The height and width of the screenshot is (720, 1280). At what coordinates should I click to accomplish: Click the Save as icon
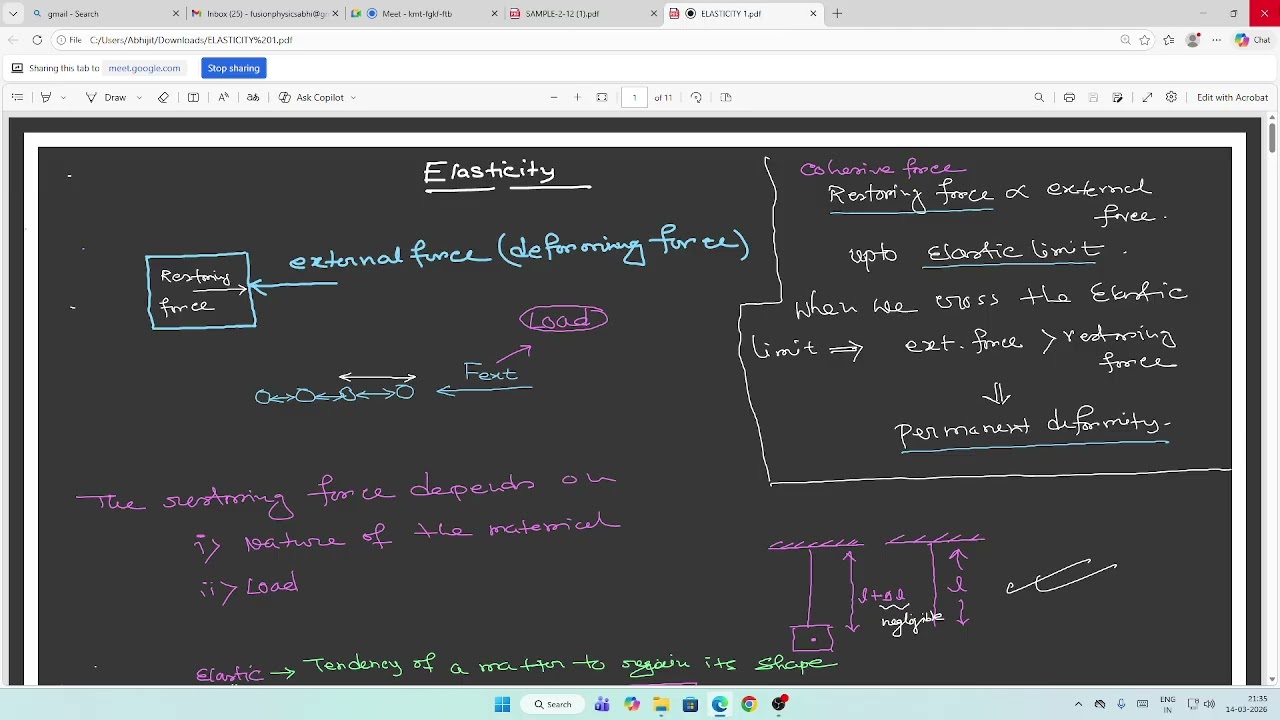pyautogui.click(x=1117, y=97)
